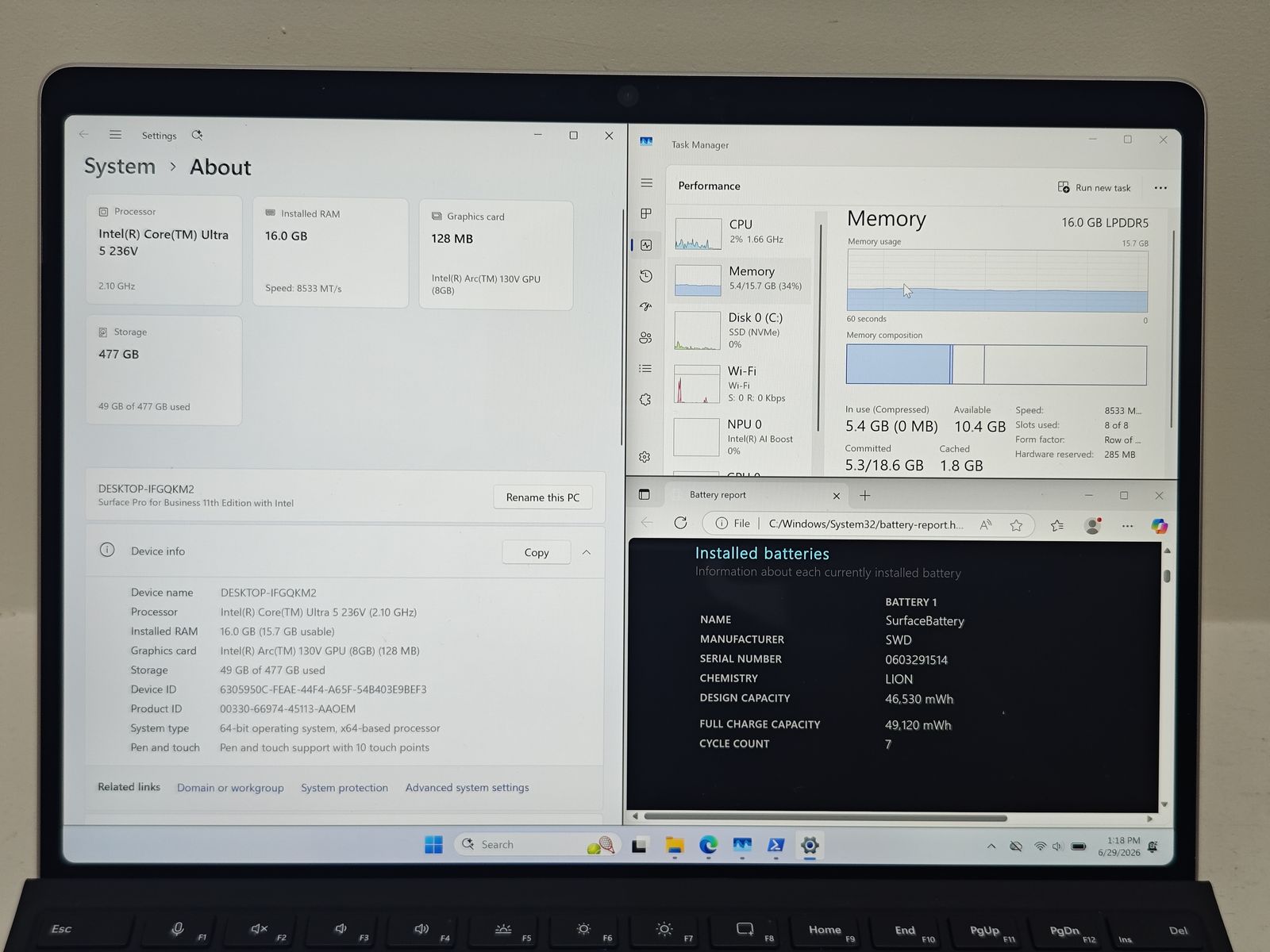Click Rename this PC button
Screen dimensions: 1270x952
point(543,497)
